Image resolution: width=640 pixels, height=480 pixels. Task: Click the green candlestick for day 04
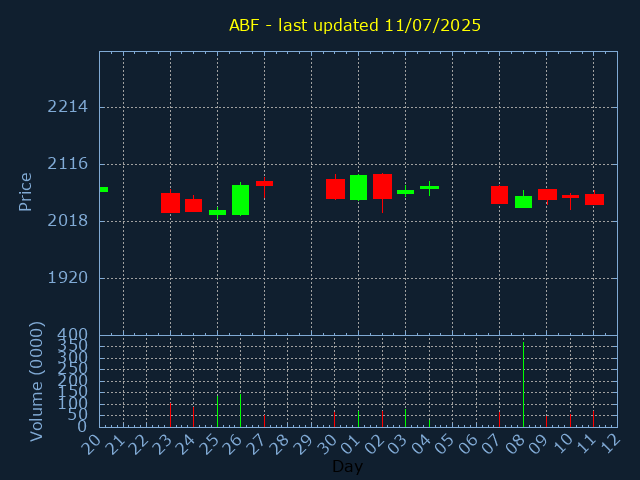(429, 188)
